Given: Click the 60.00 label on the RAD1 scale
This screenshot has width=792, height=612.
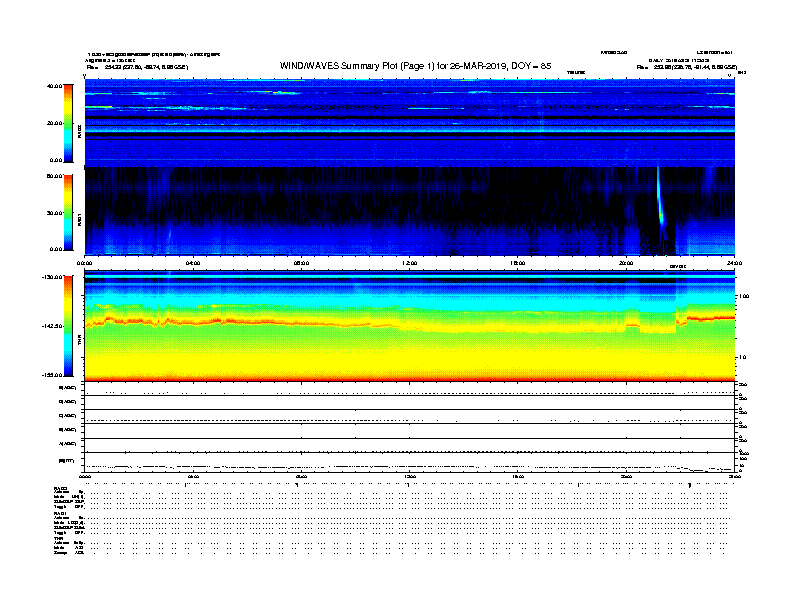Looking at the screenshot, I should pos(54,176).
